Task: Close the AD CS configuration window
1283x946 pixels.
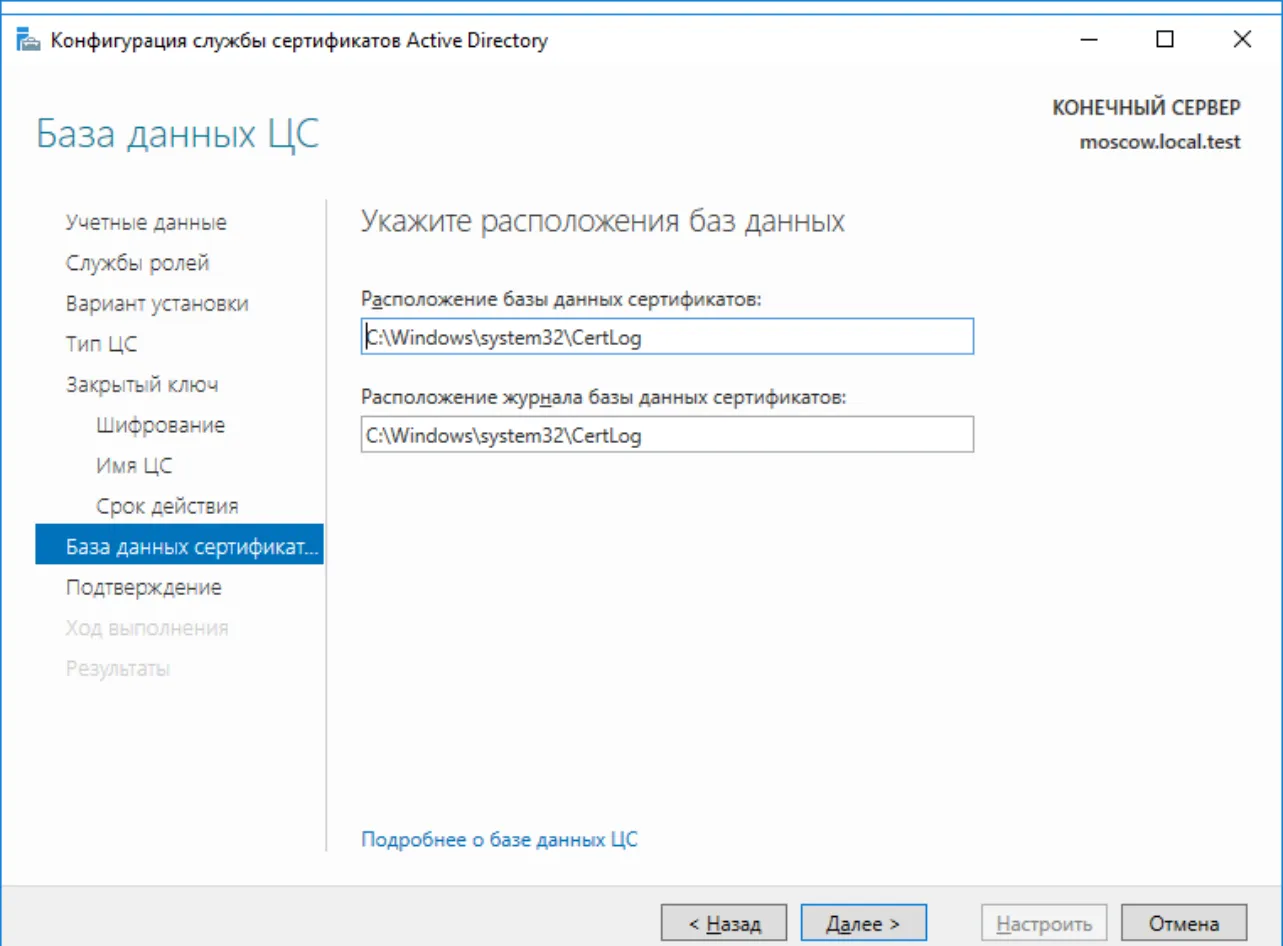Action: click(1242, 40)
